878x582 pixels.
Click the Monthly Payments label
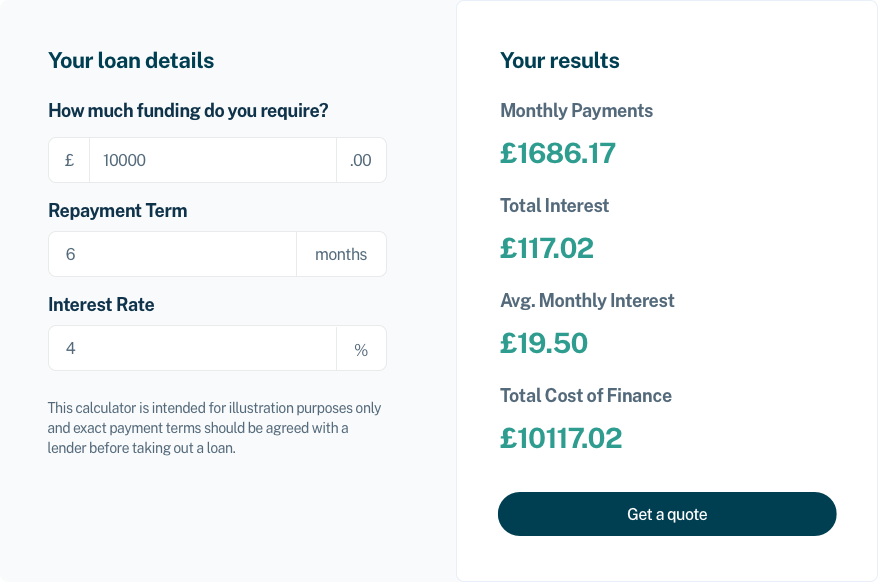[x=576, y=111]
